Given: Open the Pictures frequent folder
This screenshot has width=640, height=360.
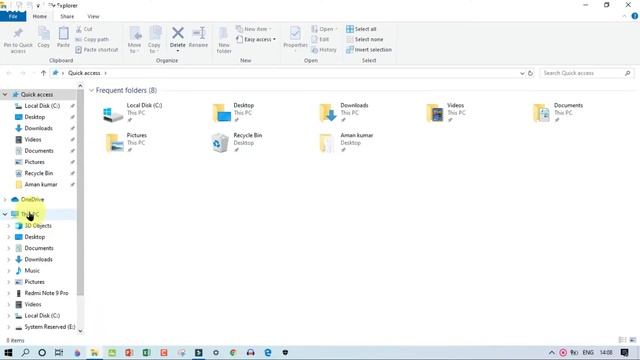Looking at the screenshot, I should 127,143.
